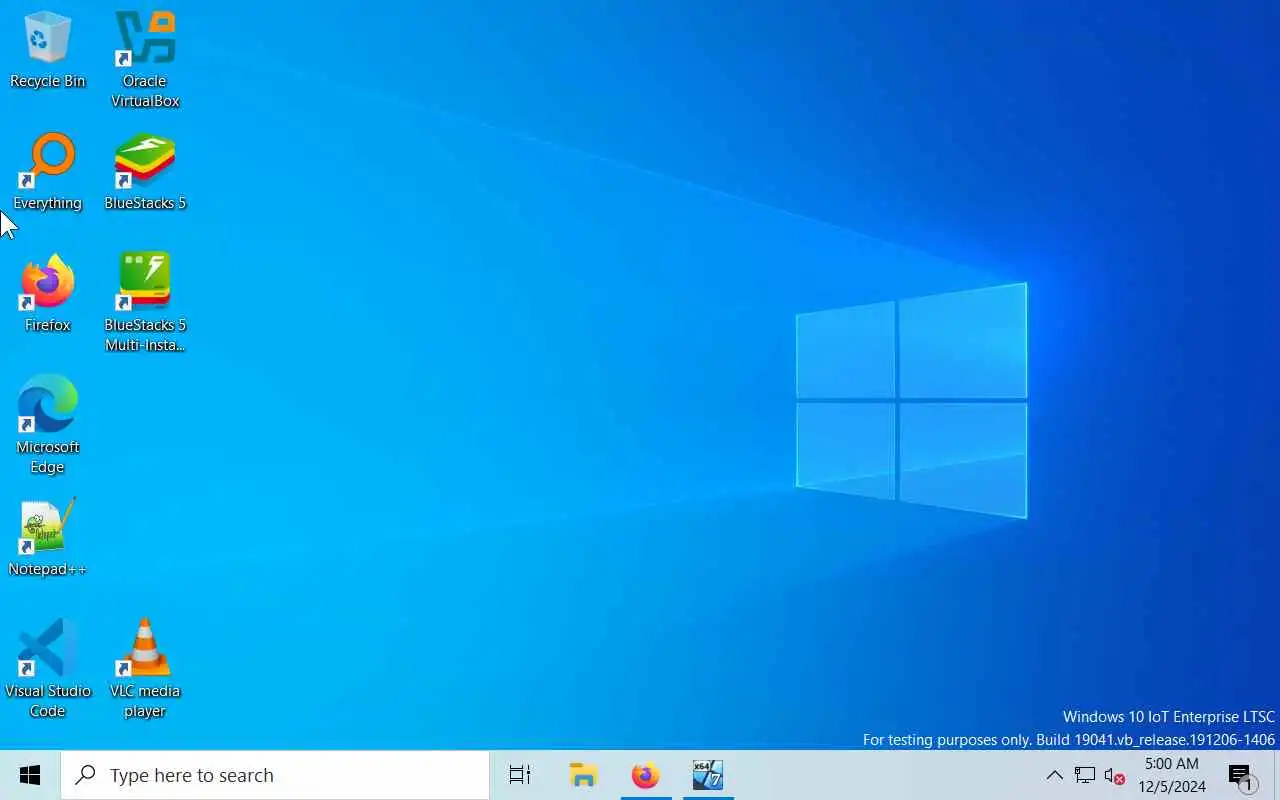Select the Microsoft Edge desktop shortcut
This screenshot has height=800, width=1280.
point(47,426)
